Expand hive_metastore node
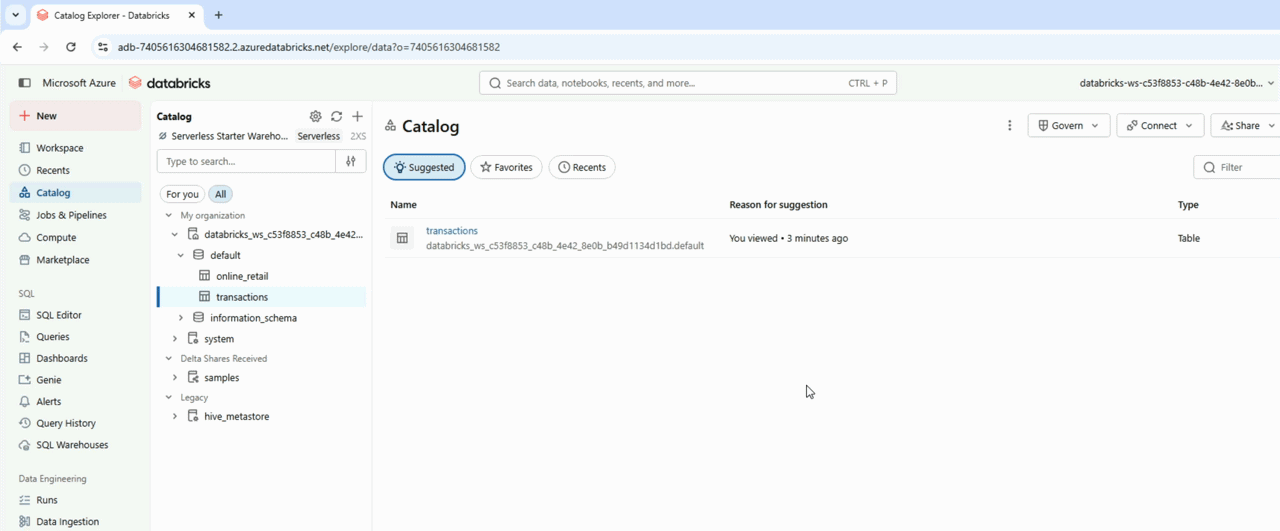This screenshot has height=531, width=1280. (x=175, y=416)
